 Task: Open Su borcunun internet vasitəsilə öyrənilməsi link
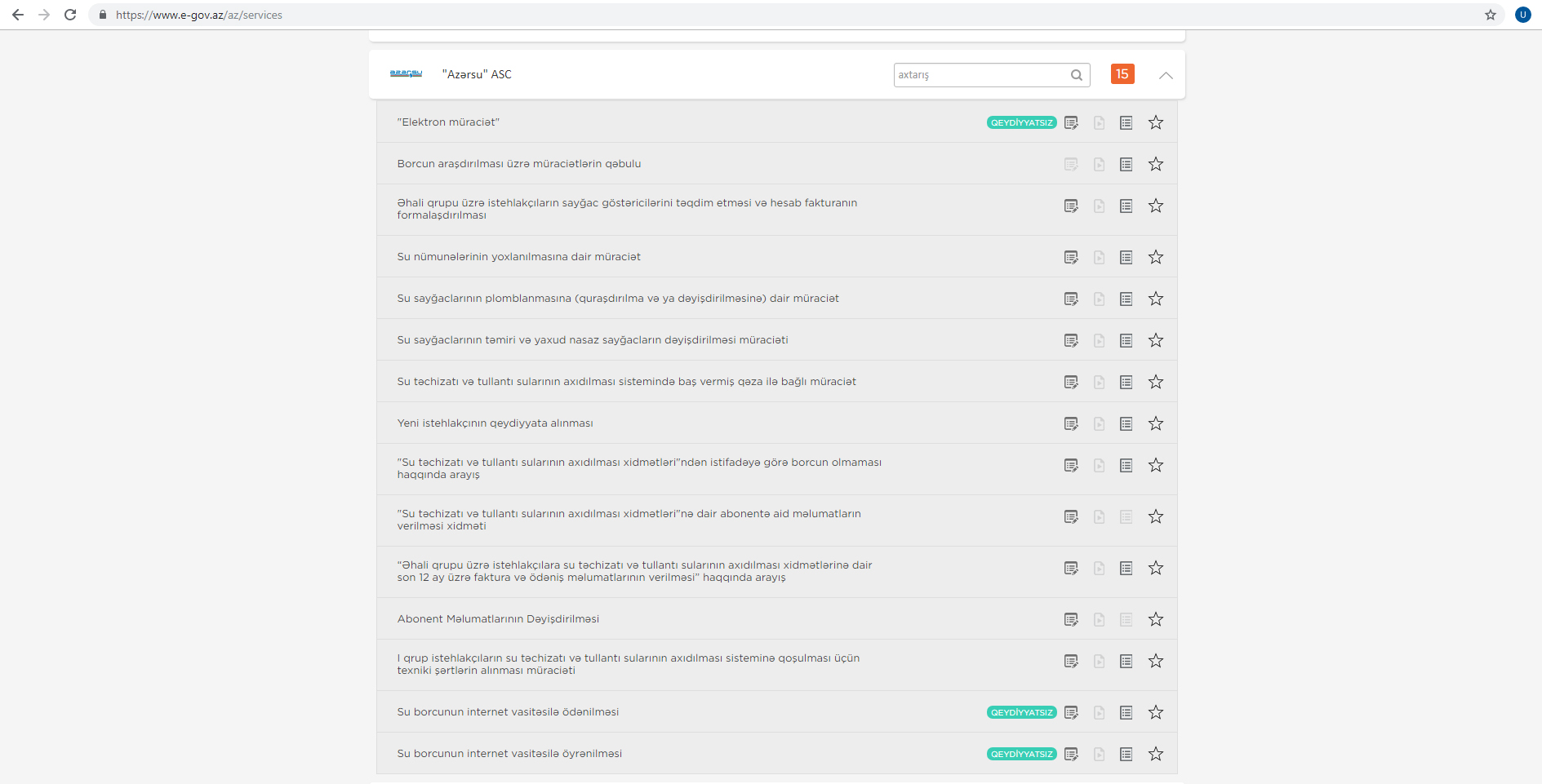click(x=509, y=754)
